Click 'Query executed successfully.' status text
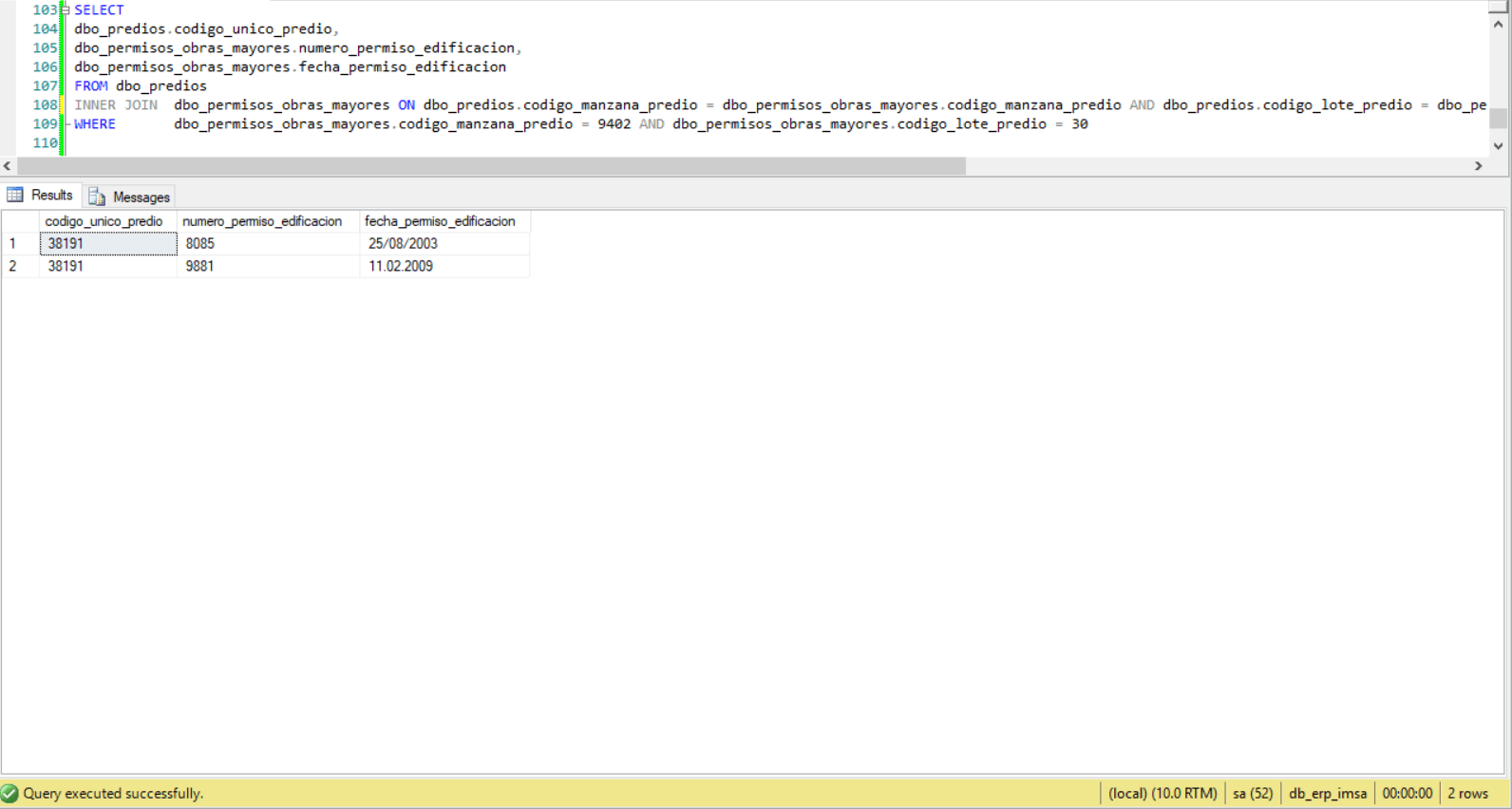 [x=113, y=793]
